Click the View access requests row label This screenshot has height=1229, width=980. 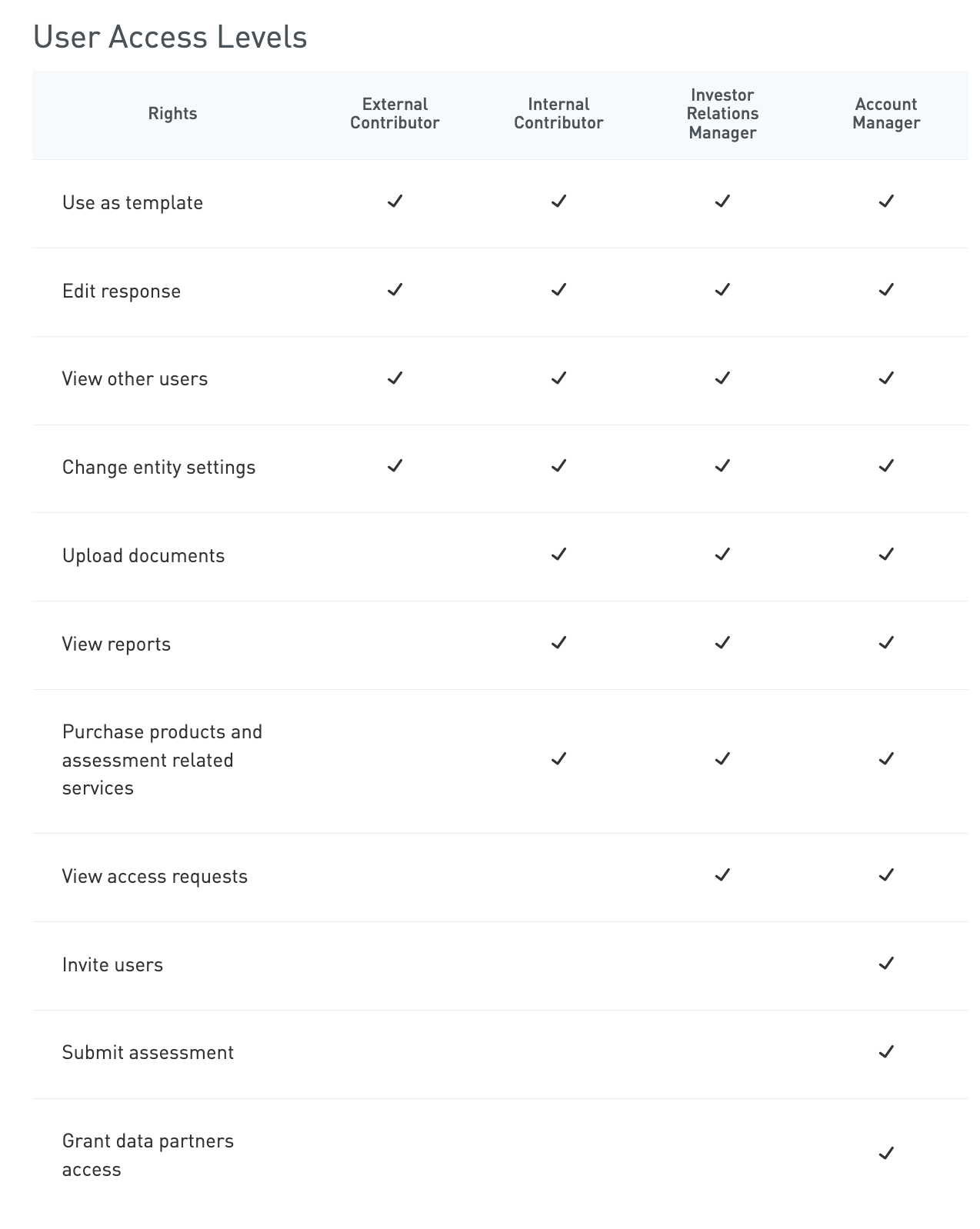(155, 877)
